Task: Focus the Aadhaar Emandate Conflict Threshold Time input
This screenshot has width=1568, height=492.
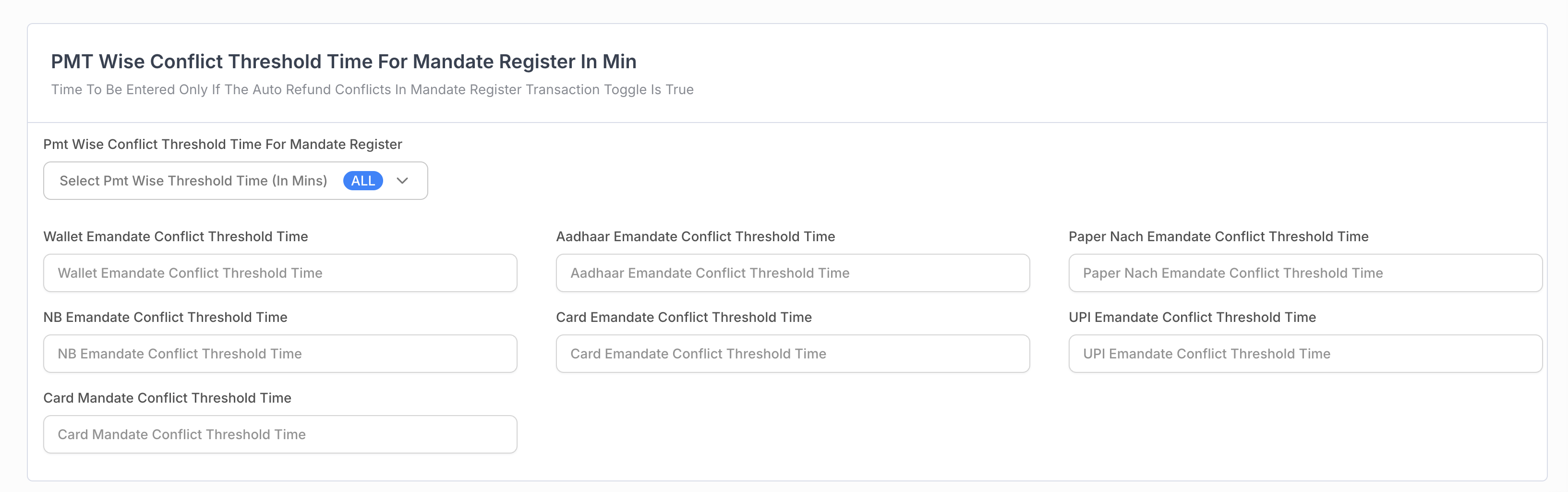Action: point(793,273)
